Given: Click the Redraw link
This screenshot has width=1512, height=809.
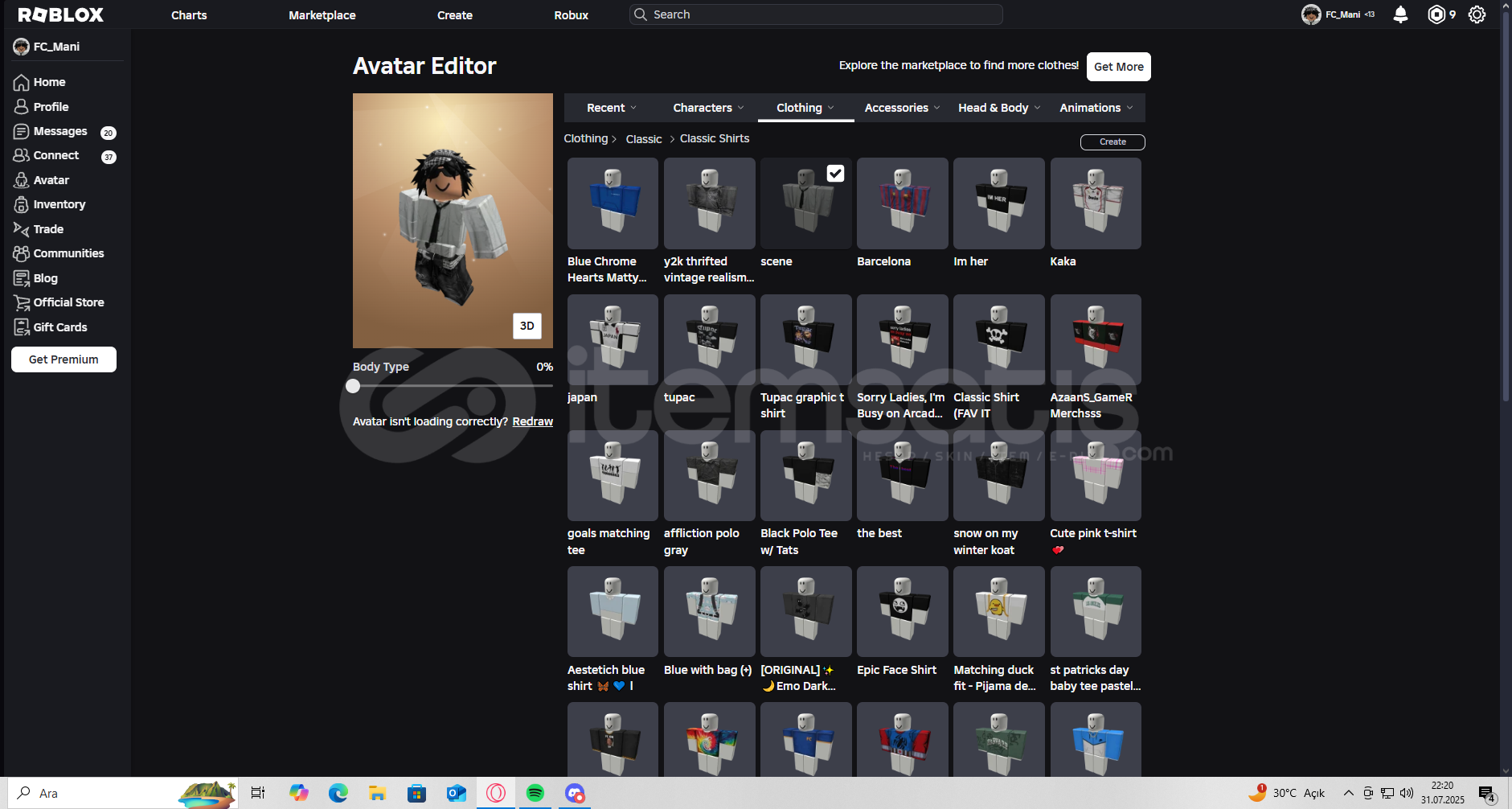Looking at the screenshot, I should point(533,421).
